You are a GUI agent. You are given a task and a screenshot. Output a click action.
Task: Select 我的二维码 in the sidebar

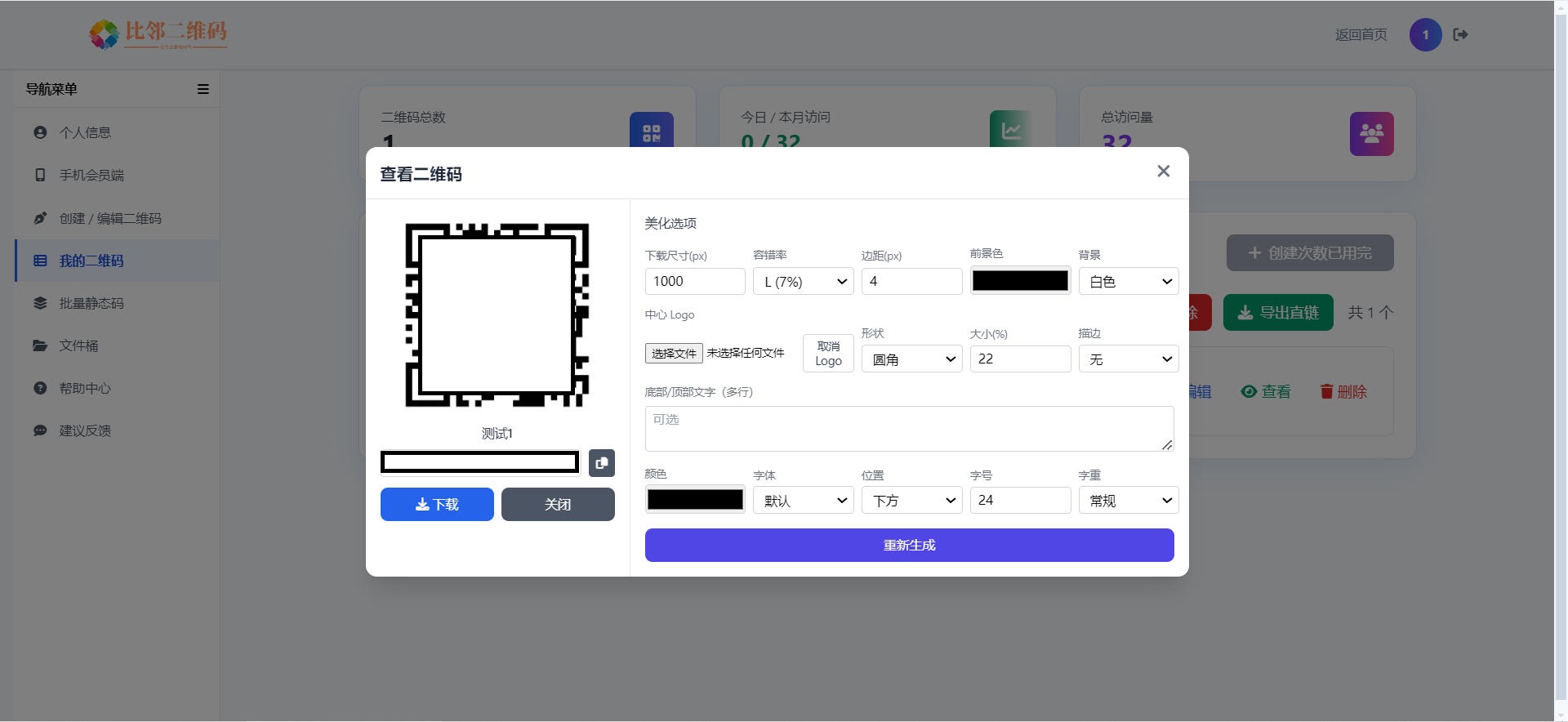tap(117, 261)
